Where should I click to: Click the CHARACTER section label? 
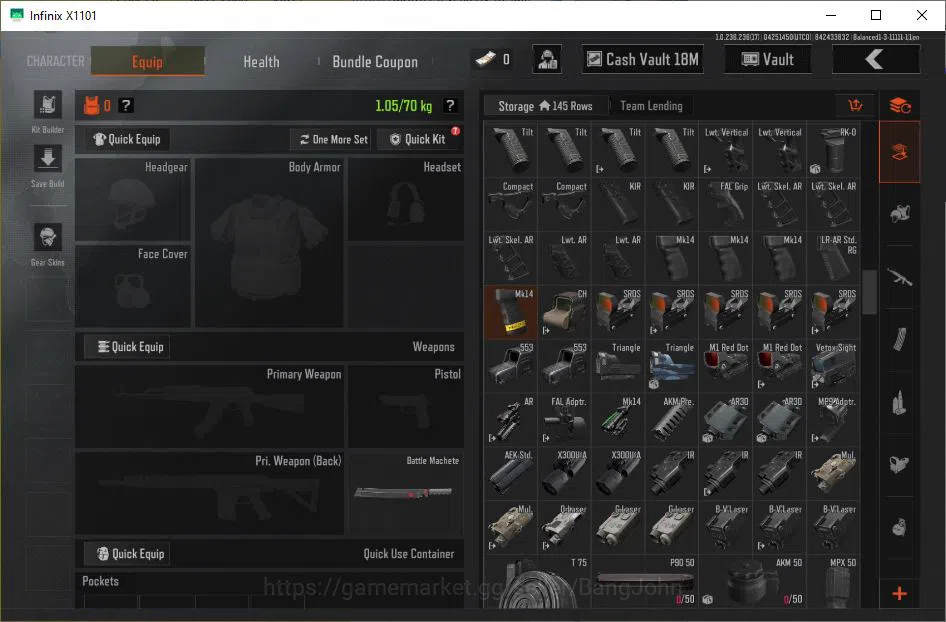pos(56,62)
